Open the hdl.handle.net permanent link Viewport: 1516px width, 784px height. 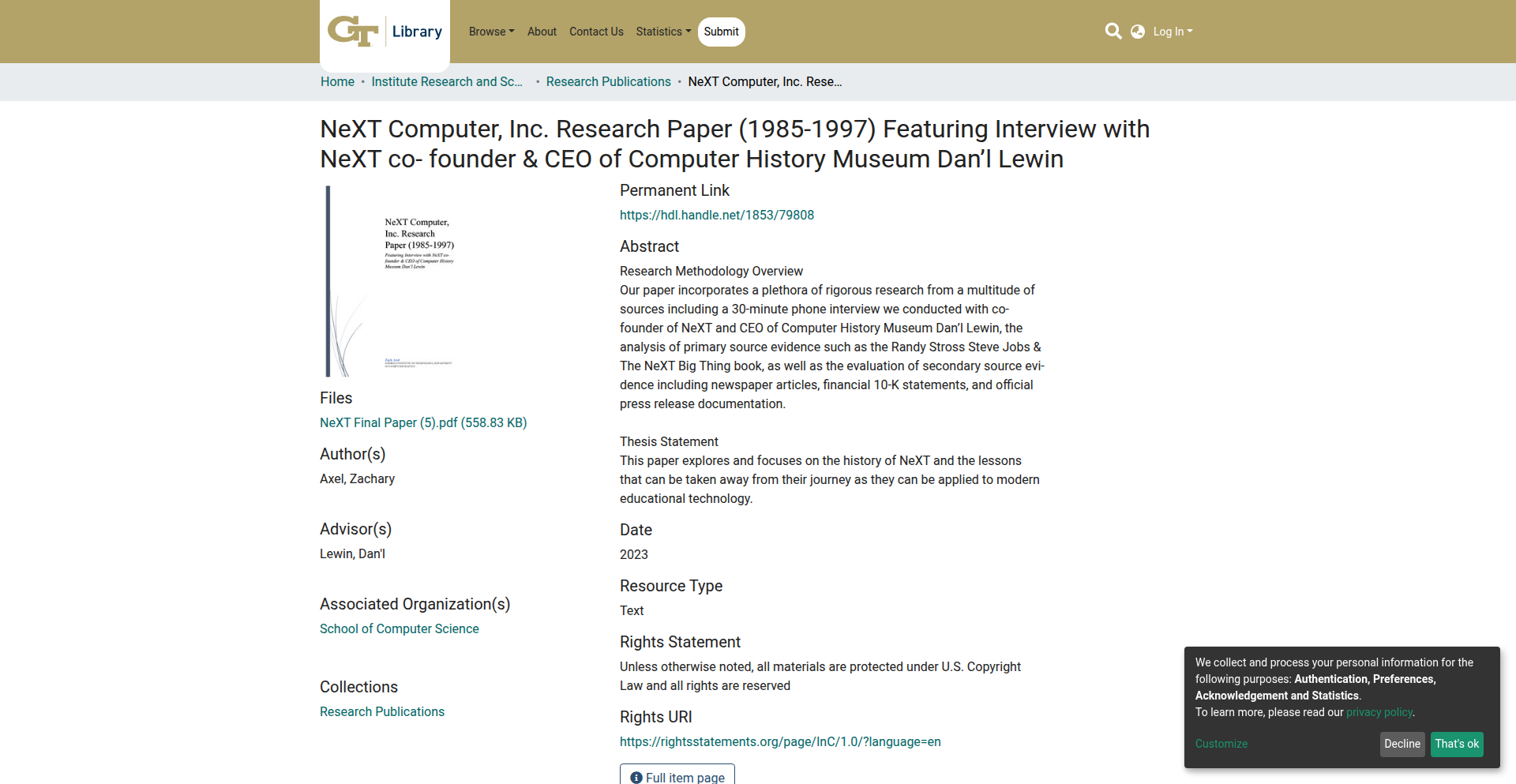(x=716, y=216)
